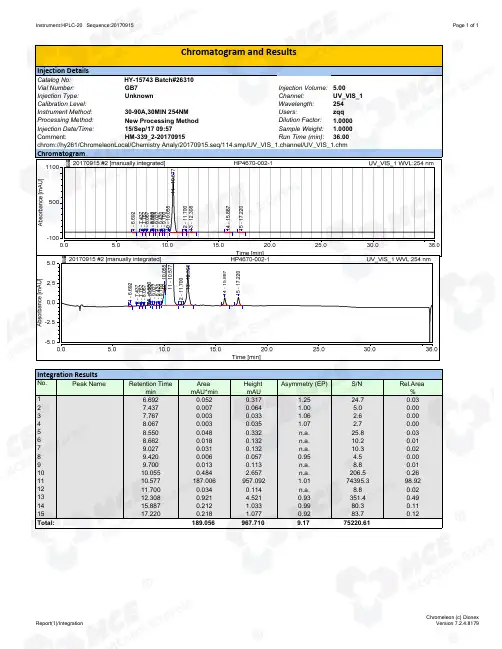Click the 'Sample Weight:' label
The height and width of the screenshot is (649, 502).
(x=300, y=129)
